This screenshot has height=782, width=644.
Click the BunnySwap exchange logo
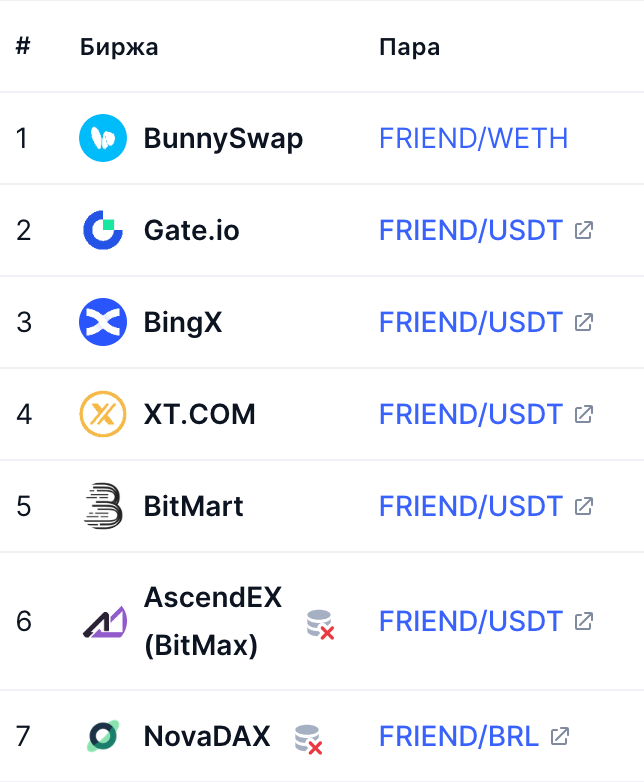pos(103,138)
